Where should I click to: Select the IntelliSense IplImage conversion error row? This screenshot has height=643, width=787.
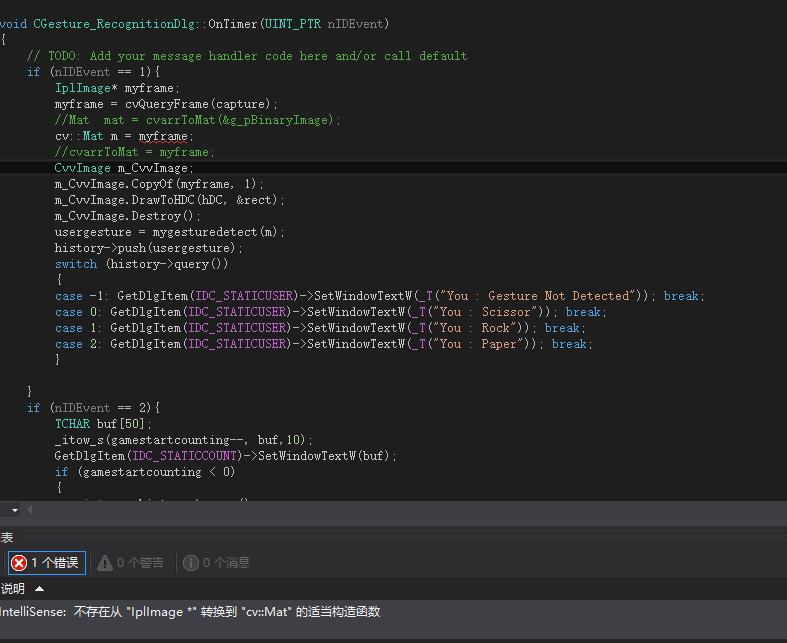pos(394,612)
